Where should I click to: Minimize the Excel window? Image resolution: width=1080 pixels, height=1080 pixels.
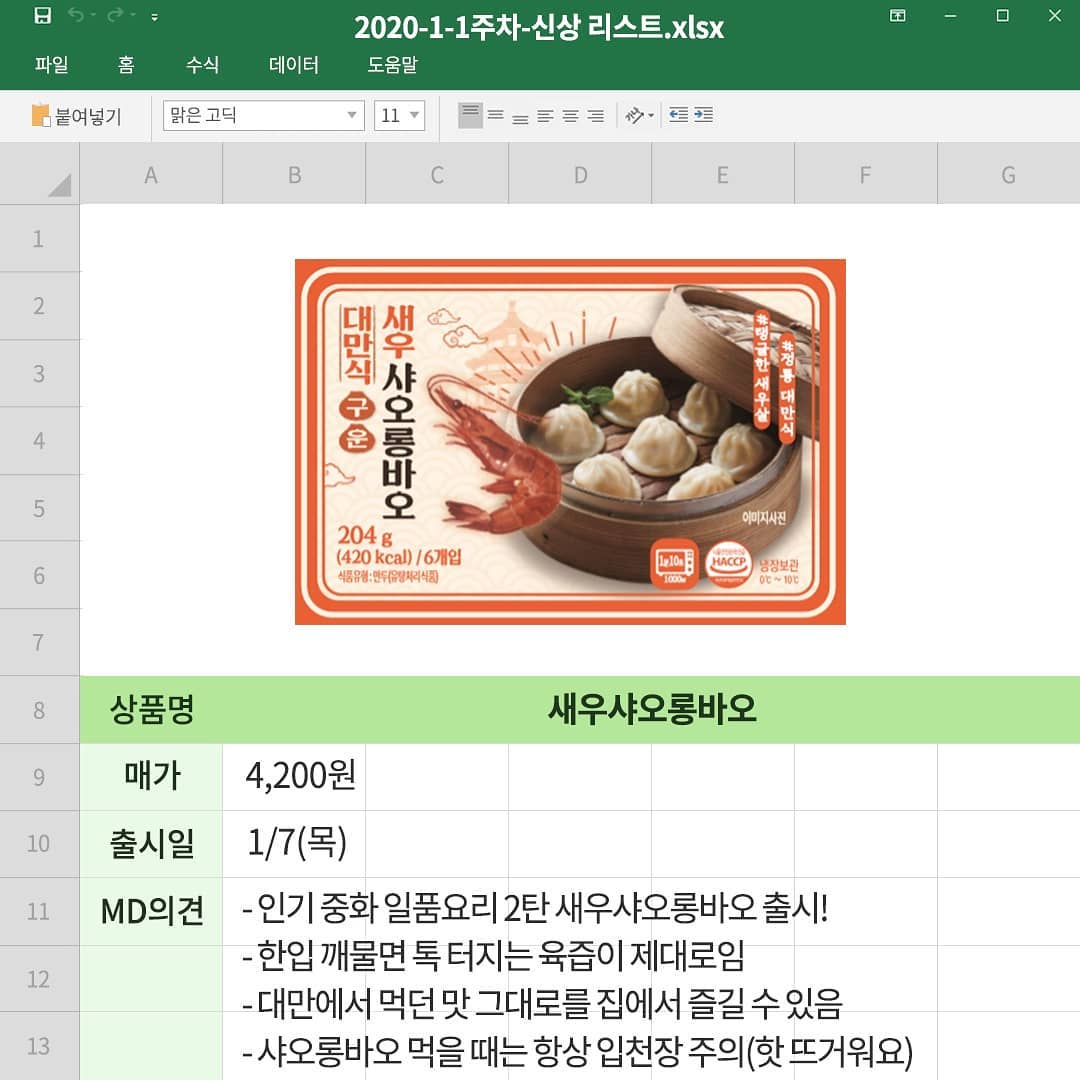pyautogui.click(x=950, y=15)
